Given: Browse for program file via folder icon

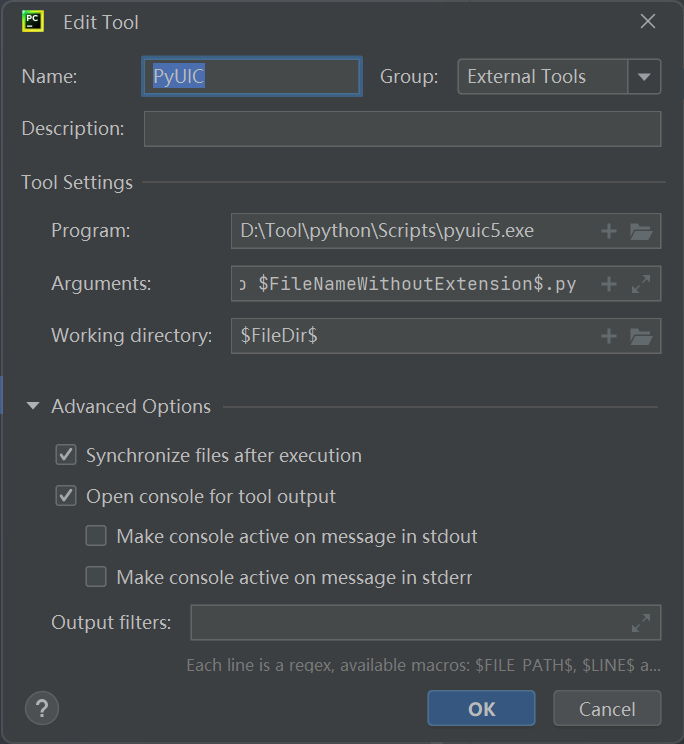Looking at the screenshot, I should click(x=641, y=232).
